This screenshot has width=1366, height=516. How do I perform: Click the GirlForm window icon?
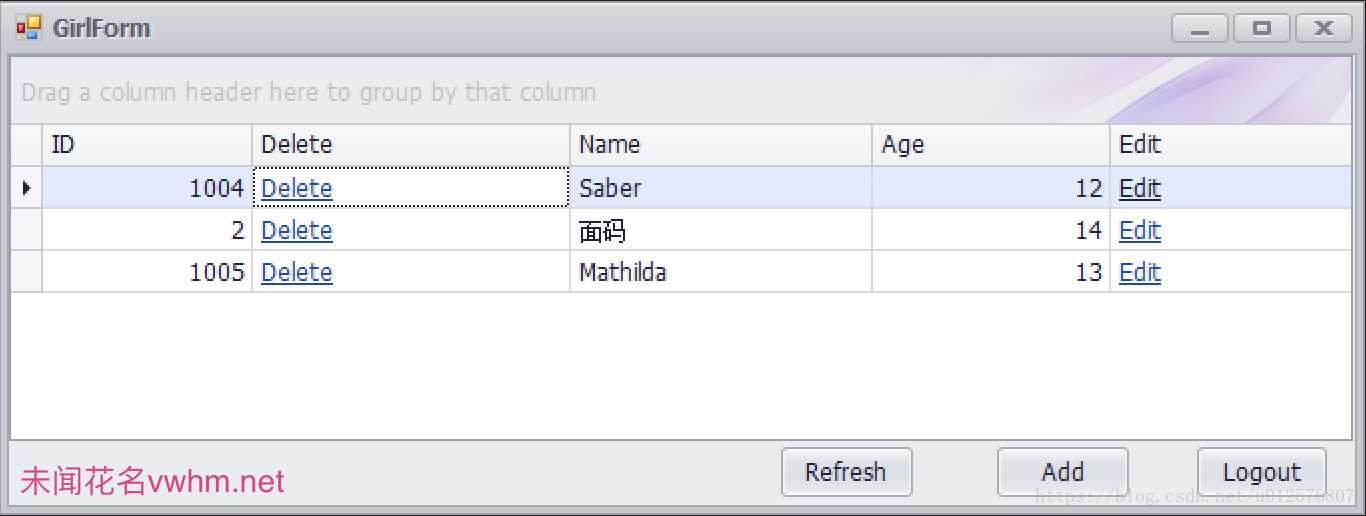coord(28,28)
